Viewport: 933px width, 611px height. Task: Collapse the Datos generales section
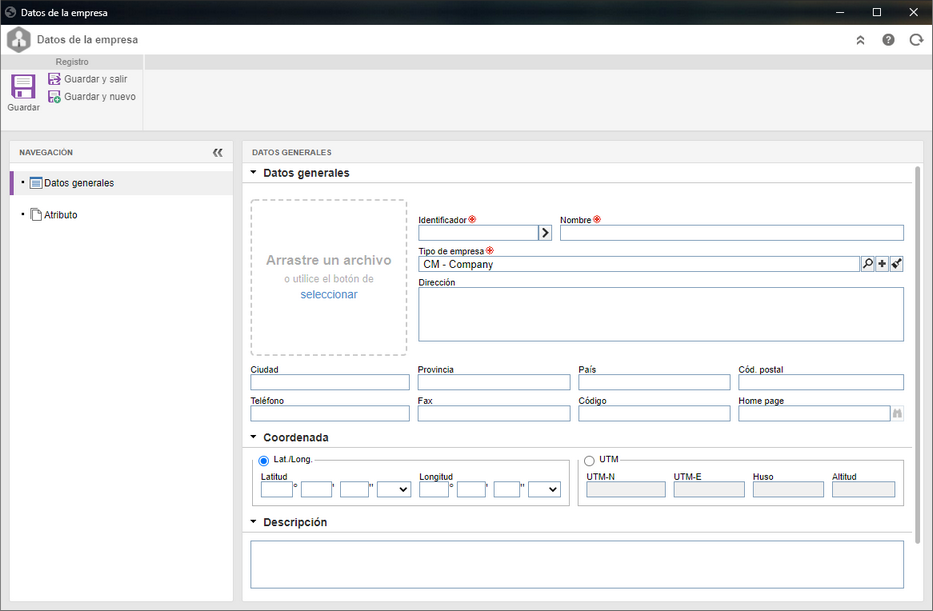[253, 173]
